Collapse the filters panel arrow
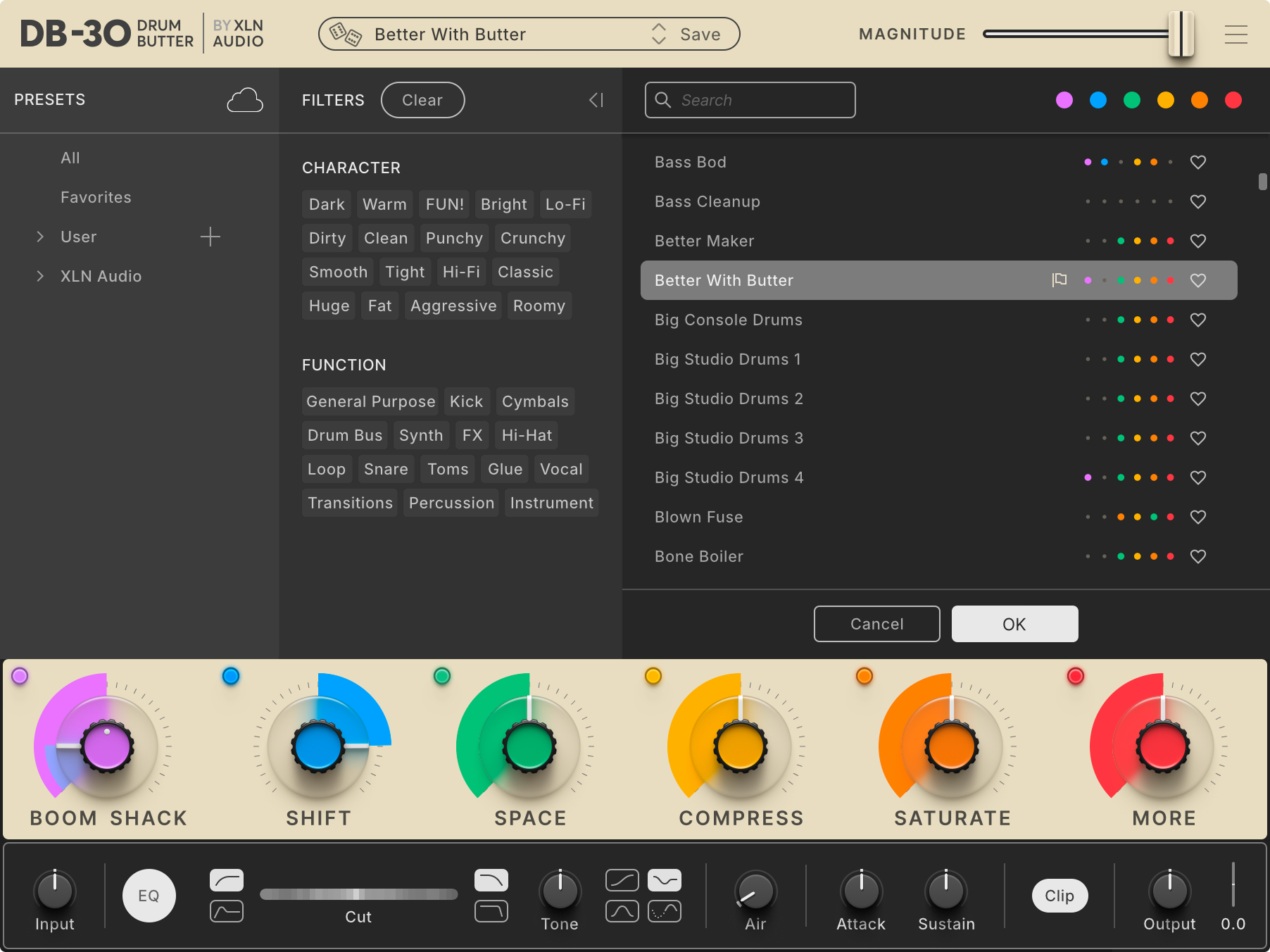This screenshot has height=952, width=1270. (x=596, y=100)
